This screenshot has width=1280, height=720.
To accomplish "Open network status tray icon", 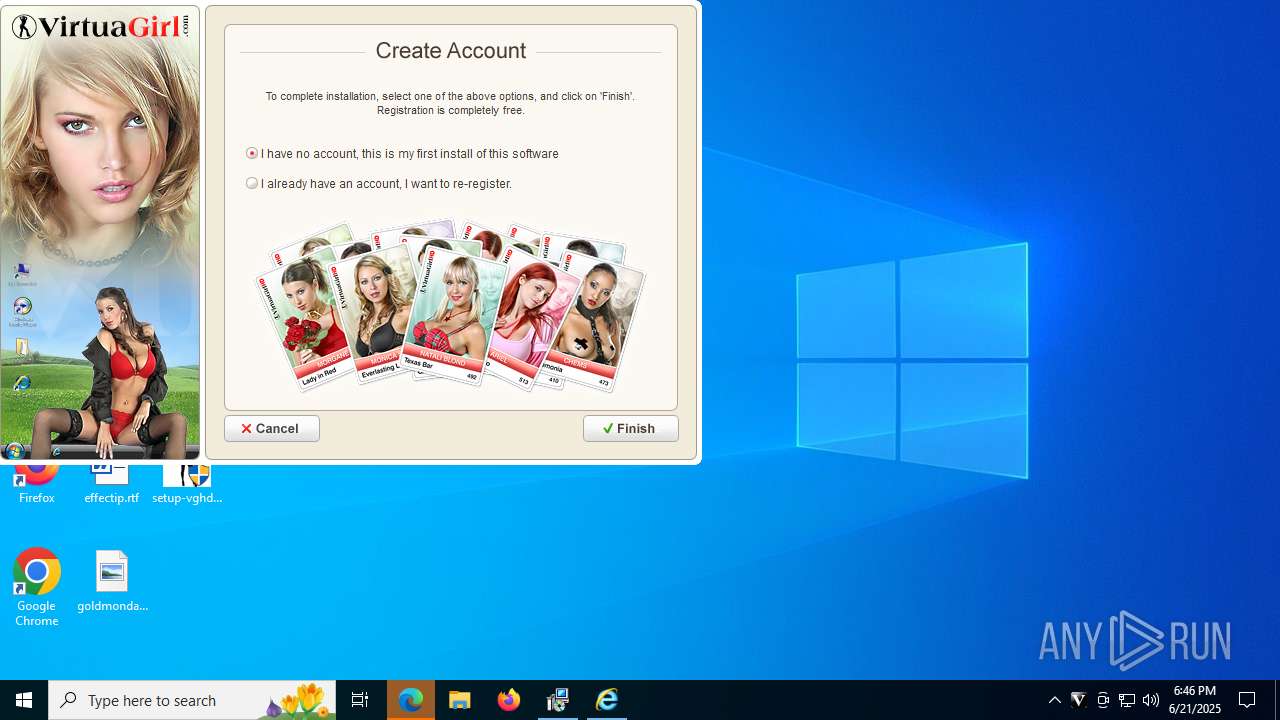I will (x=1127, y=700).
